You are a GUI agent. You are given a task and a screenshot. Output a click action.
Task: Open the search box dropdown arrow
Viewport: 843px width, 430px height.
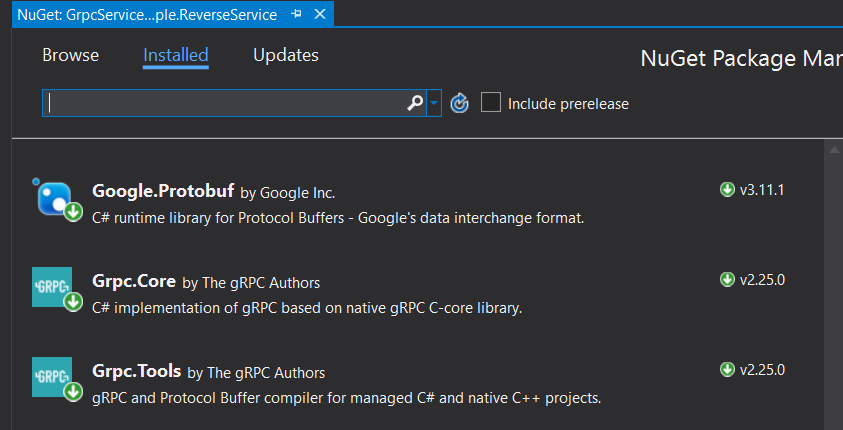(x=434, y=103)
